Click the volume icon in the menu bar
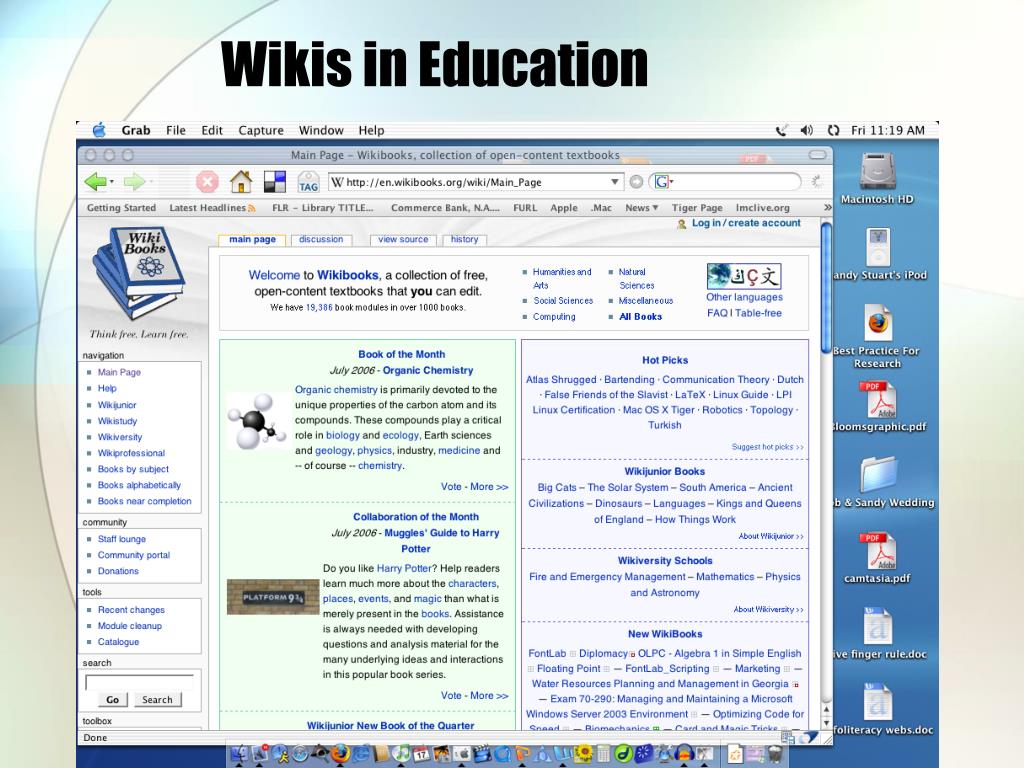Image resolution: width=1024 pixels, height=768 pixels. coord(807,130)
